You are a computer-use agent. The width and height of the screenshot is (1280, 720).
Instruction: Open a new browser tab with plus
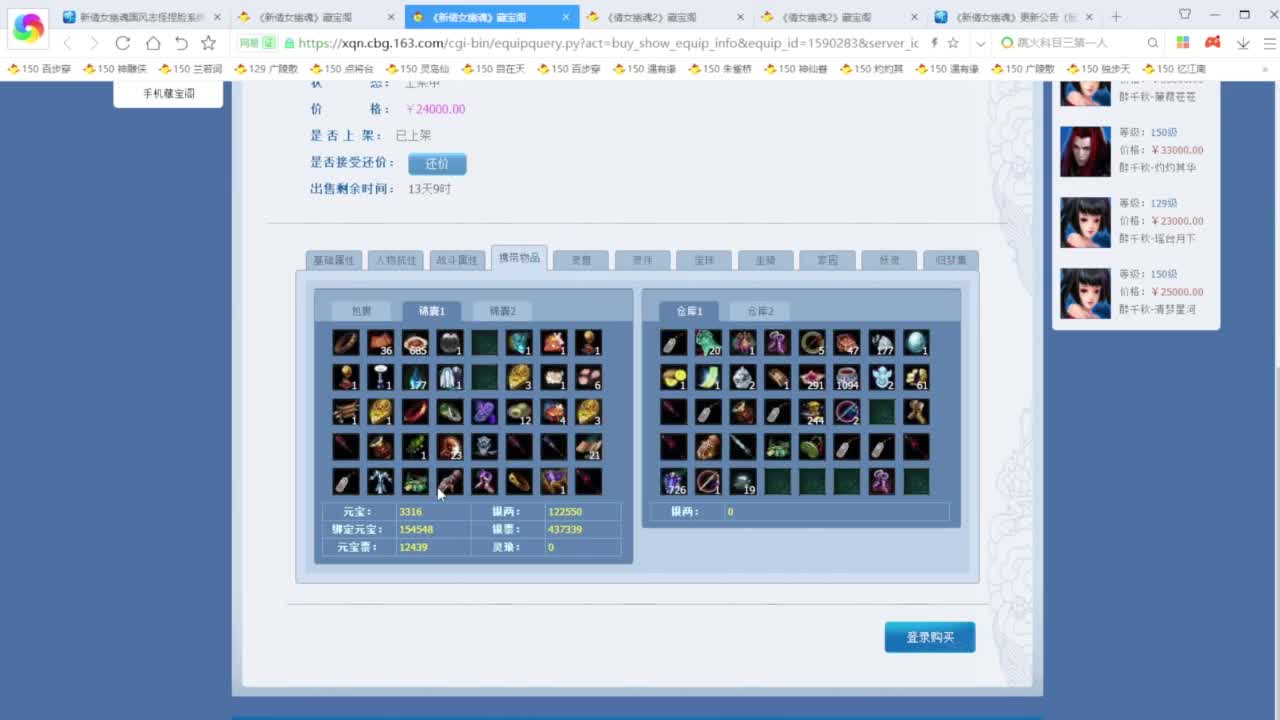(x=1116, y=17)
